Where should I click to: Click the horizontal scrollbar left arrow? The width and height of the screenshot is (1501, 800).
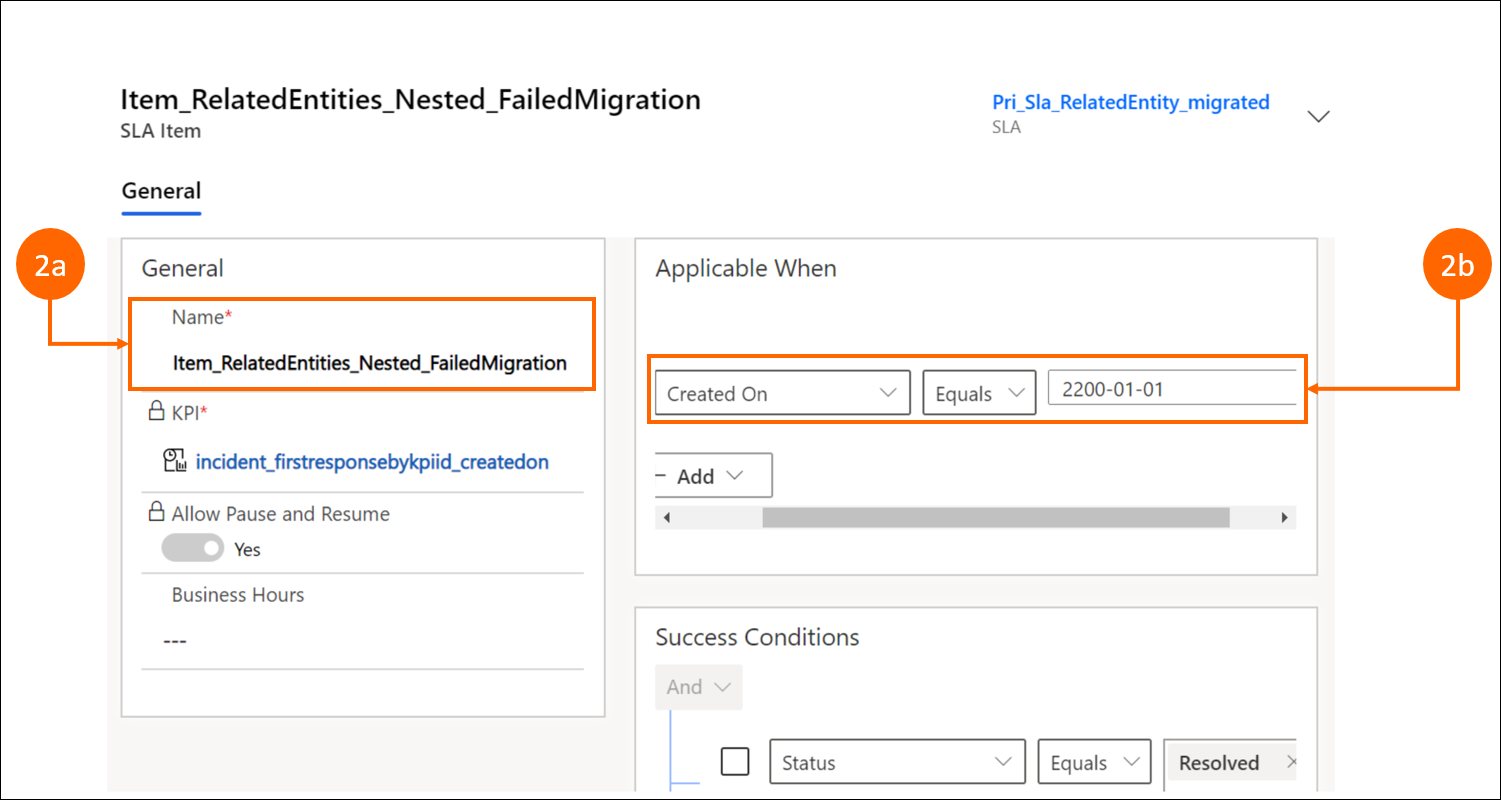[x=666, y=518]
